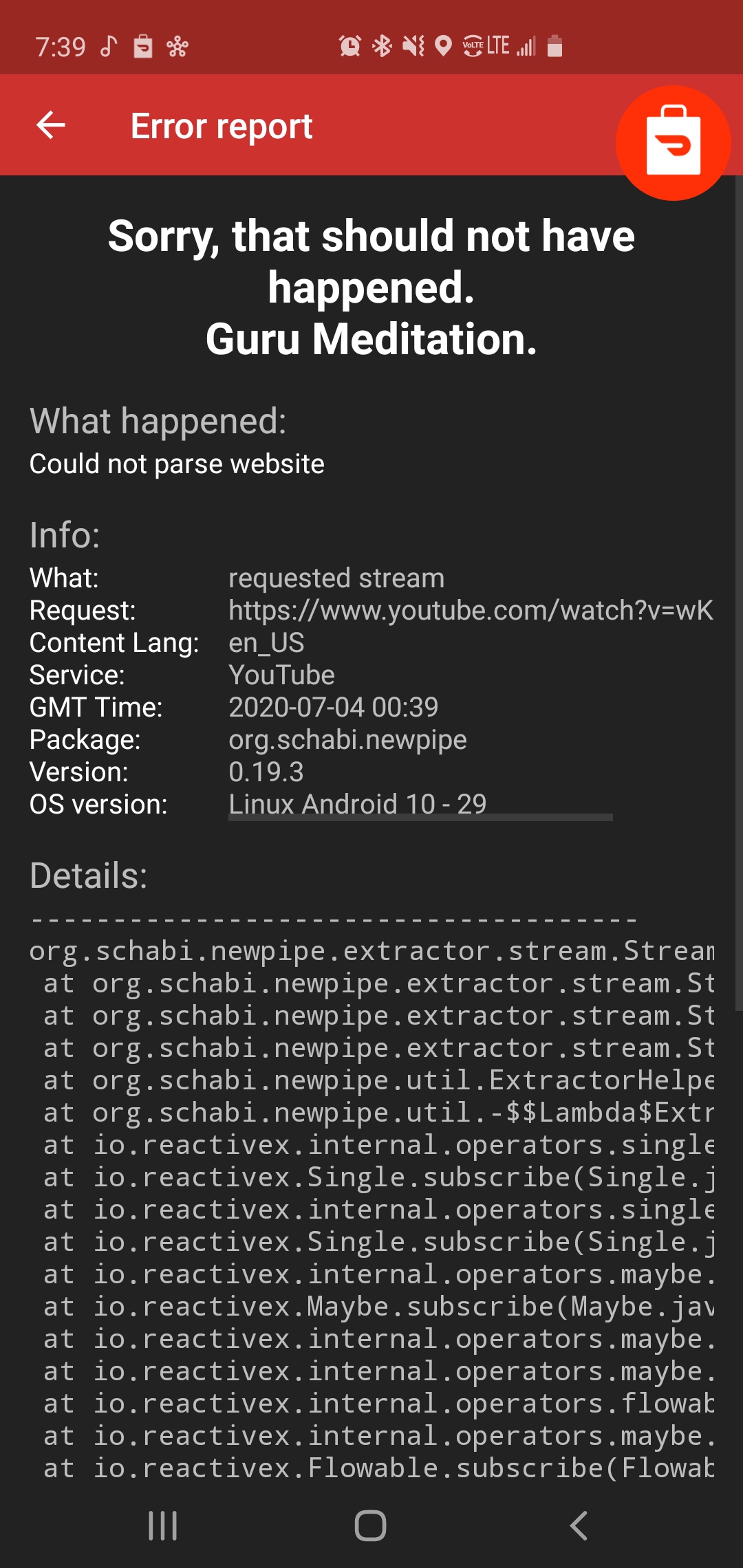Select the Could not parse website message

click(176, 463)
